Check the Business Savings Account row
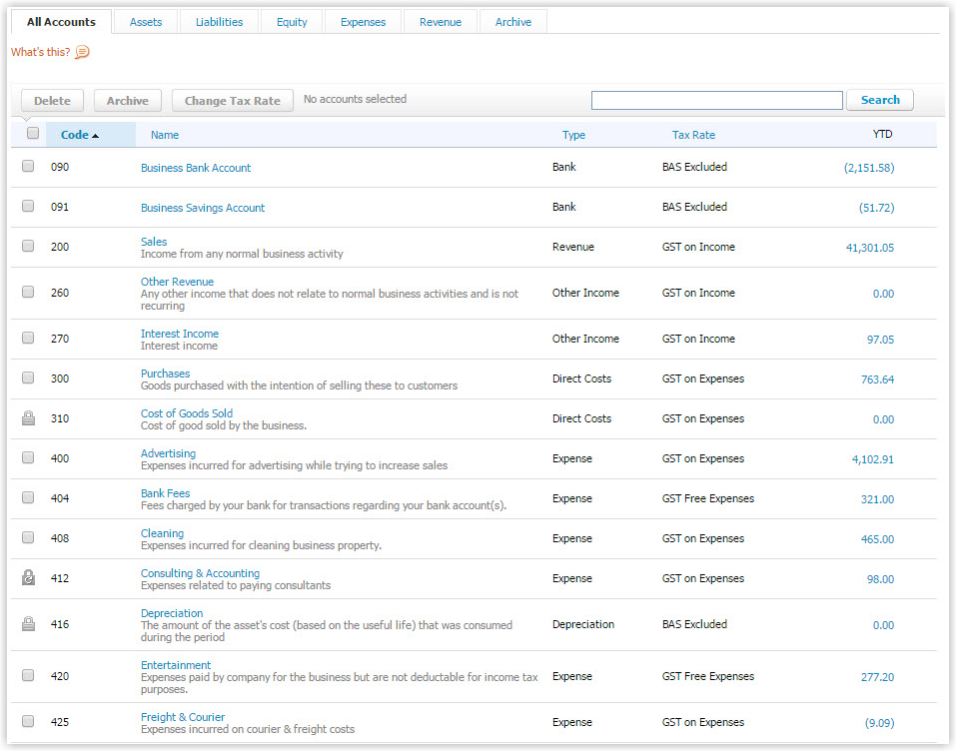Viewport: 957px width, 752px height. pyautogui.click(x=28, y=206)
